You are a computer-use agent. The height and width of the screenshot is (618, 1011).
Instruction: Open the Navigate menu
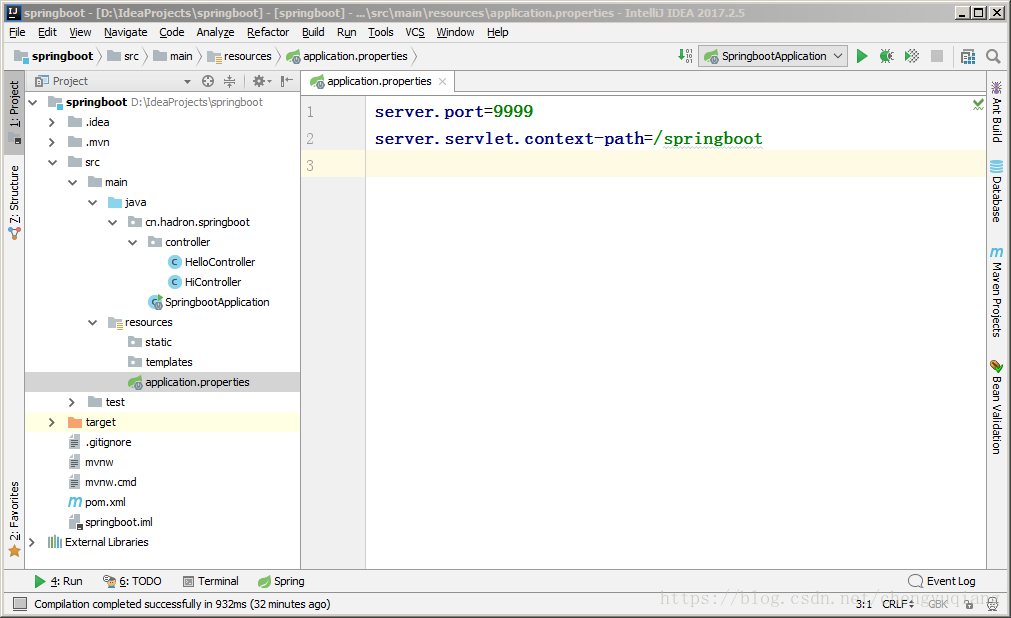(125, 32)
